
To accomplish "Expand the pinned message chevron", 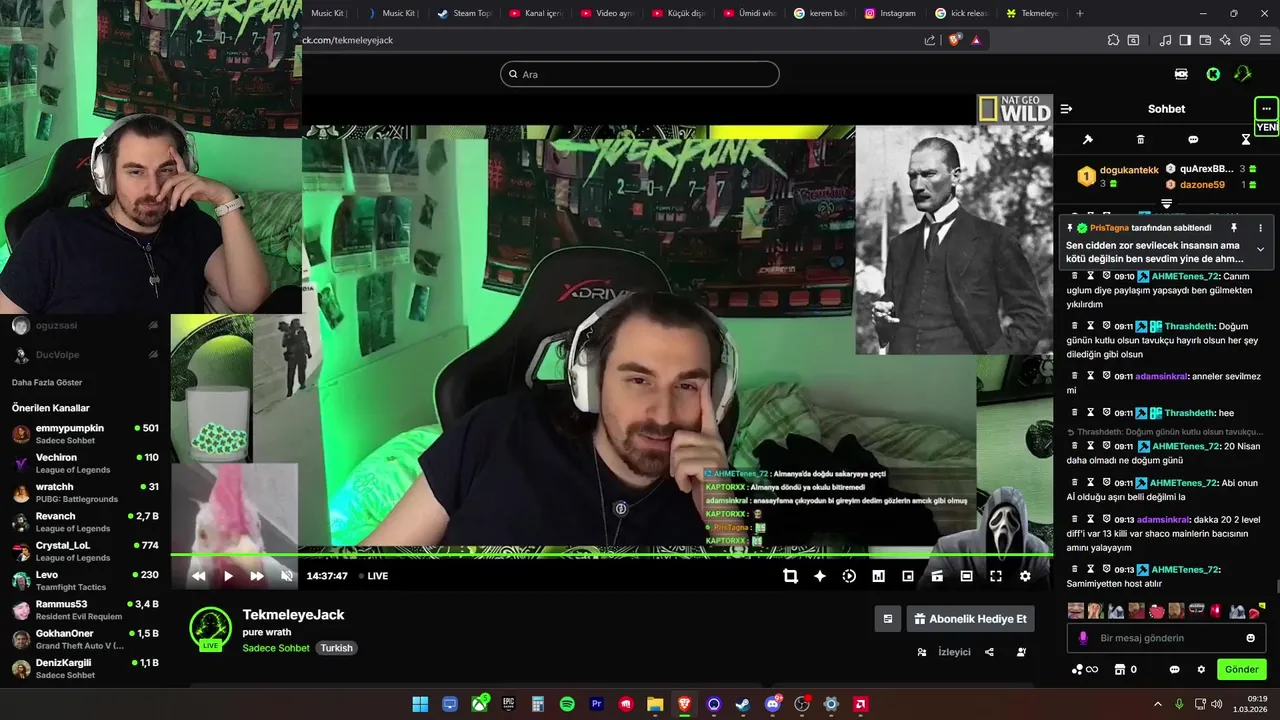I will point(1260,249).
